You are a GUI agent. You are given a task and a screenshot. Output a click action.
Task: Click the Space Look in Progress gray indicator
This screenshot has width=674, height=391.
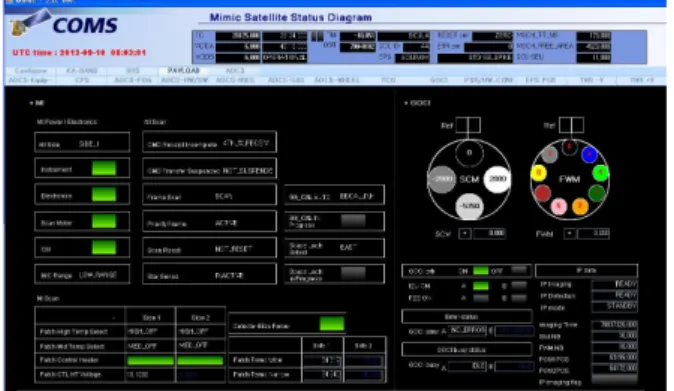tap(353, 273)
